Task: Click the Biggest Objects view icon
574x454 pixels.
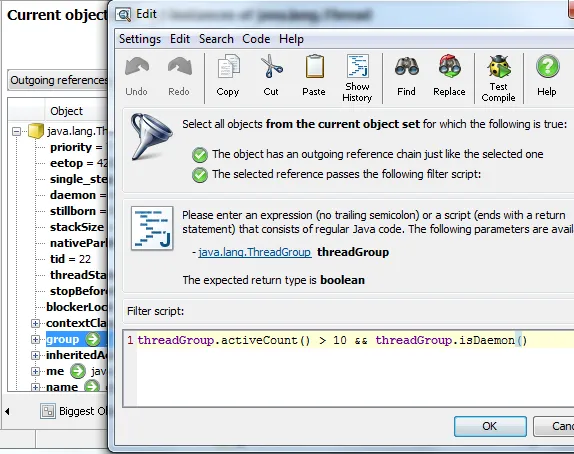Action: [x=48, y=411]
